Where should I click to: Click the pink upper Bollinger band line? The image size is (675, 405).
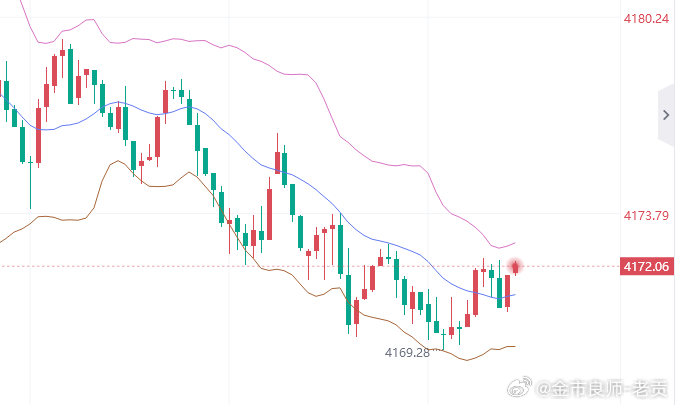pos(327,109)
